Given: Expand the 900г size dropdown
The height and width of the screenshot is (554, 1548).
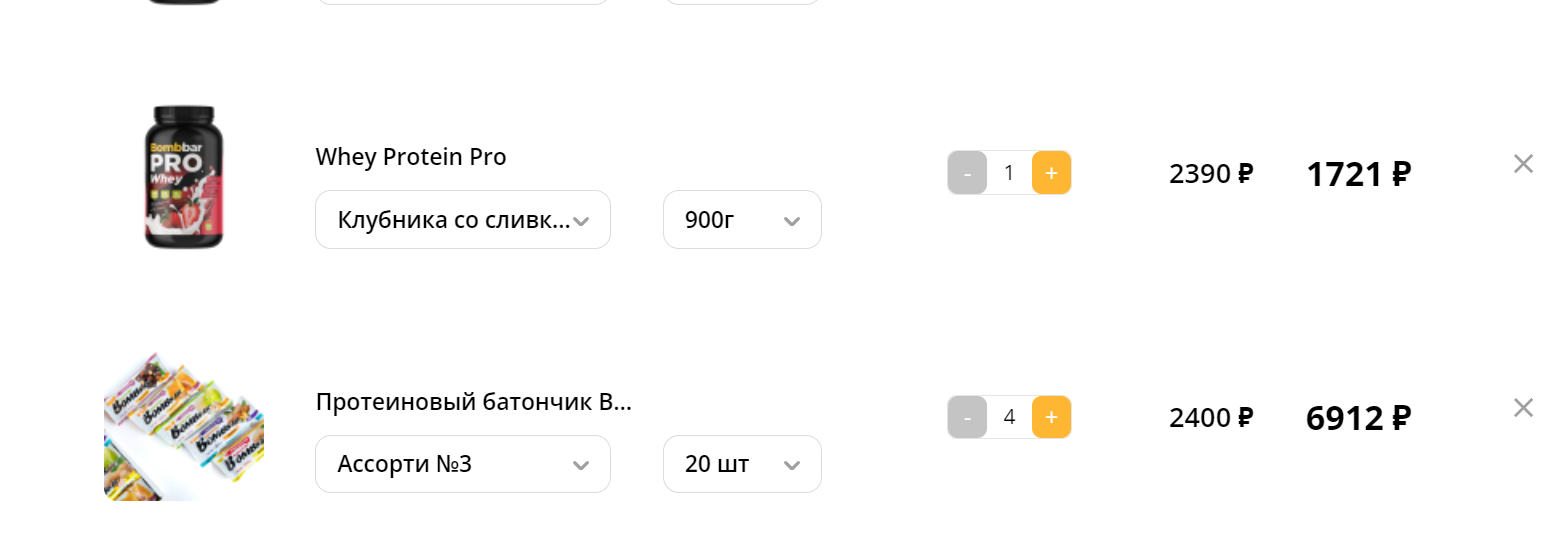Looking at the screenshot, I should (x=741, y=220).
